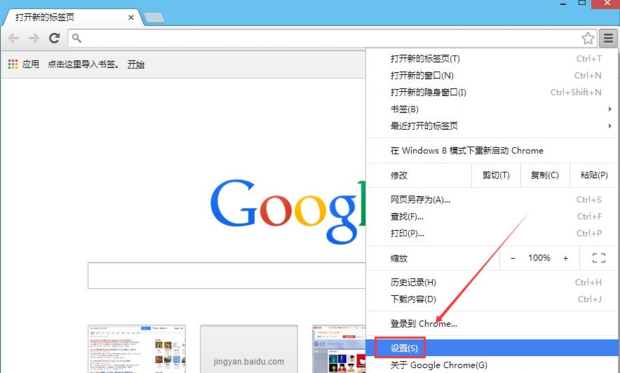Open 关于 Google Chrome(G)
The width and height of the screenshot is (620, 373).
[x=492, y=365]
